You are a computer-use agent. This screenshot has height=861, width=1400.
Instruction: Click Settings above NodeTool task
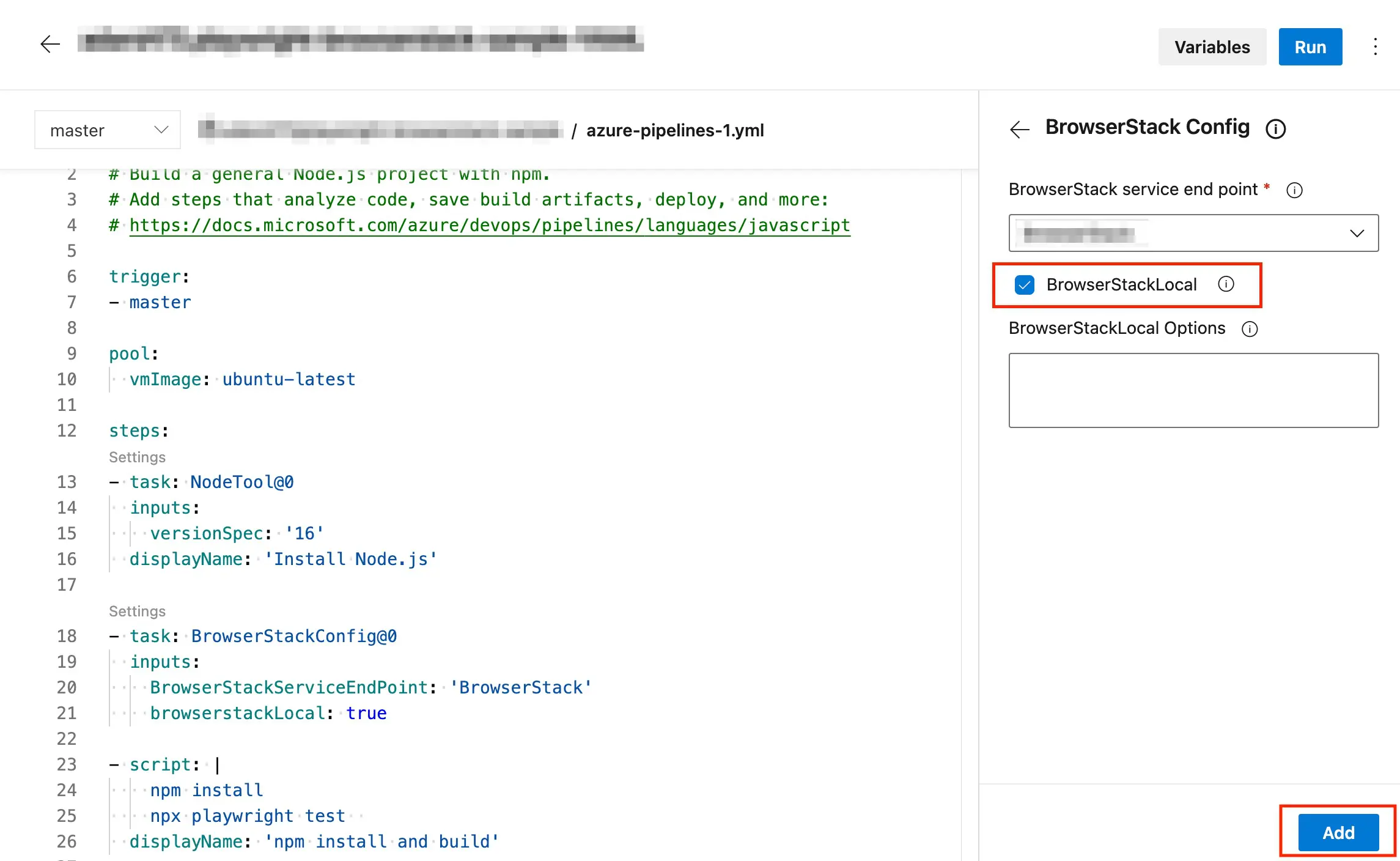pos(137,457)
